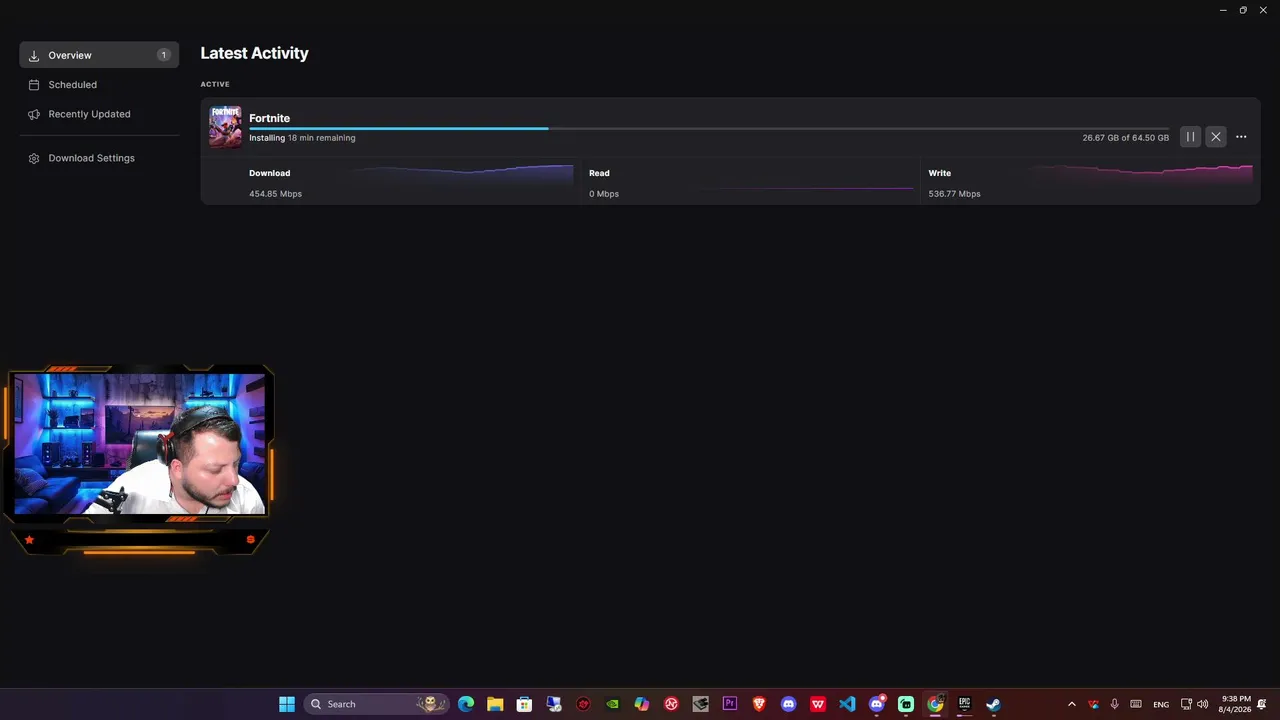Screen dimensions: 1280x720
Task: Click the Write speed graph
Action: 1142,174
